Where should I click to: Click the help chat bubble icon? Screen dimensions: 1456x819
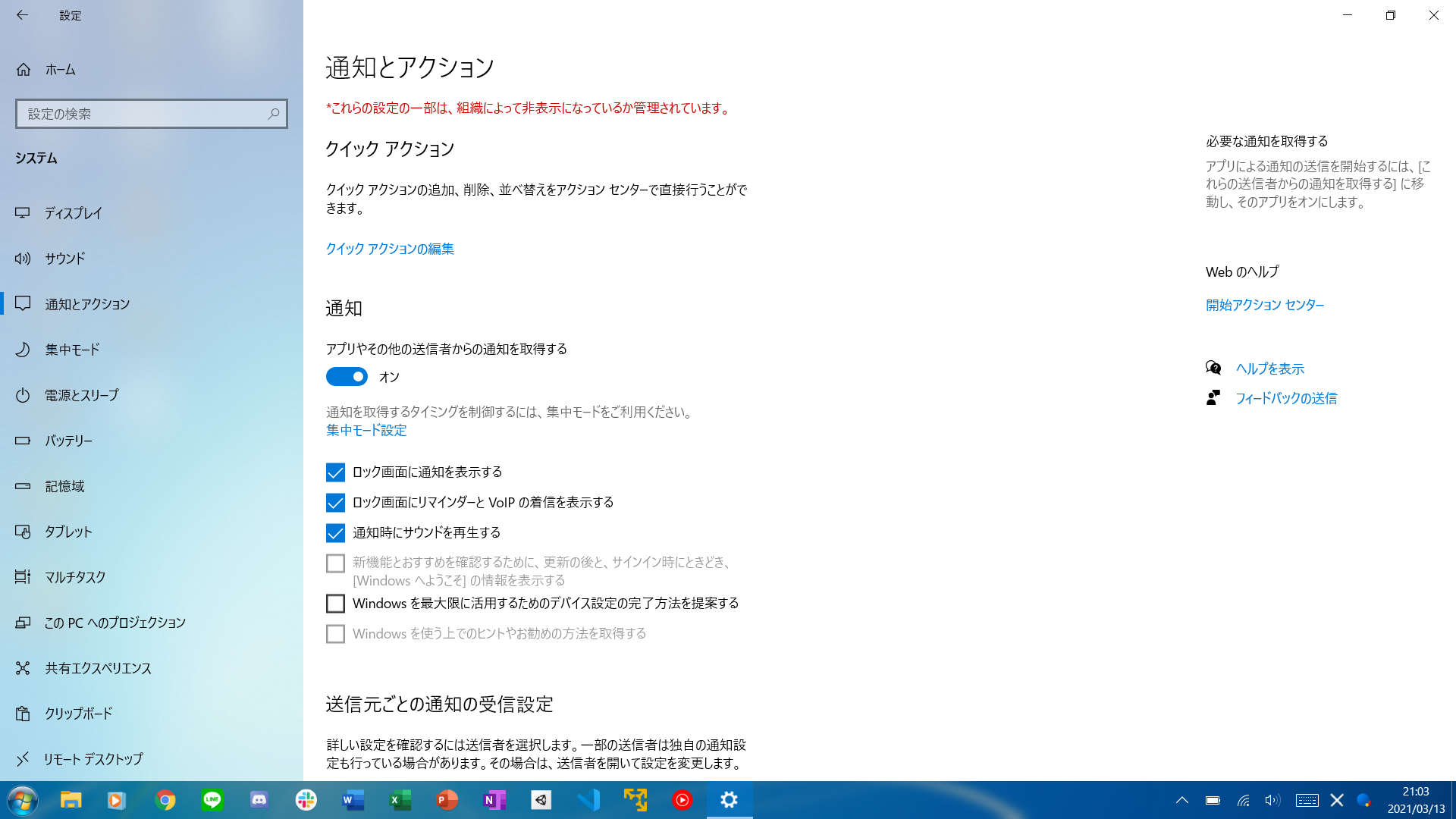coord(1213,368)
